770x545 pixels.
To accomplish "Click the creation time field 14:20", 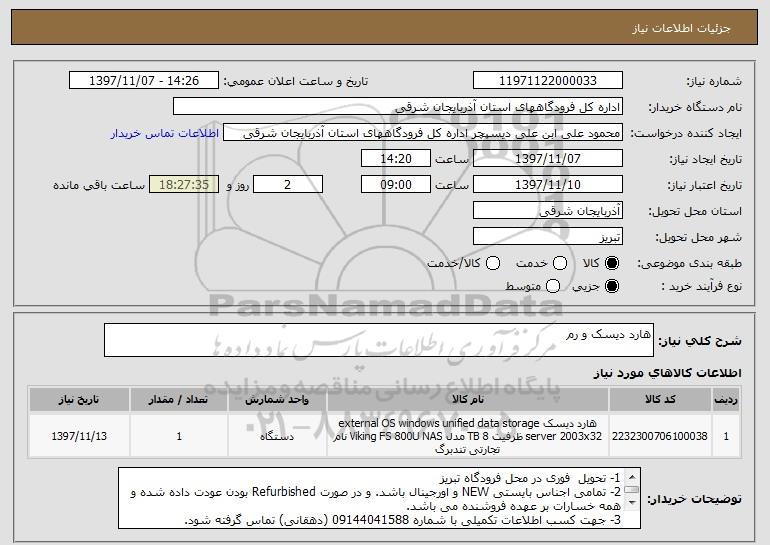I will [x=396, y=159].
